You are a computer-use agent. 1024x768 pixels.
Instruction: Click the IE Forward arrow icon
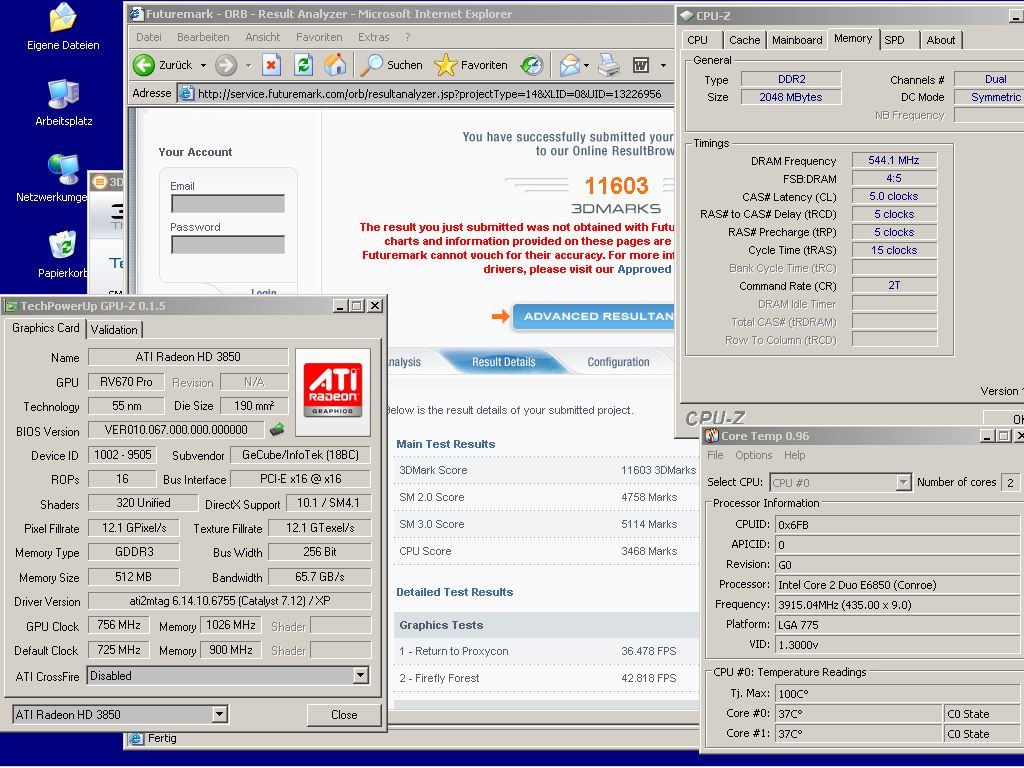click(x=226, y=65)
